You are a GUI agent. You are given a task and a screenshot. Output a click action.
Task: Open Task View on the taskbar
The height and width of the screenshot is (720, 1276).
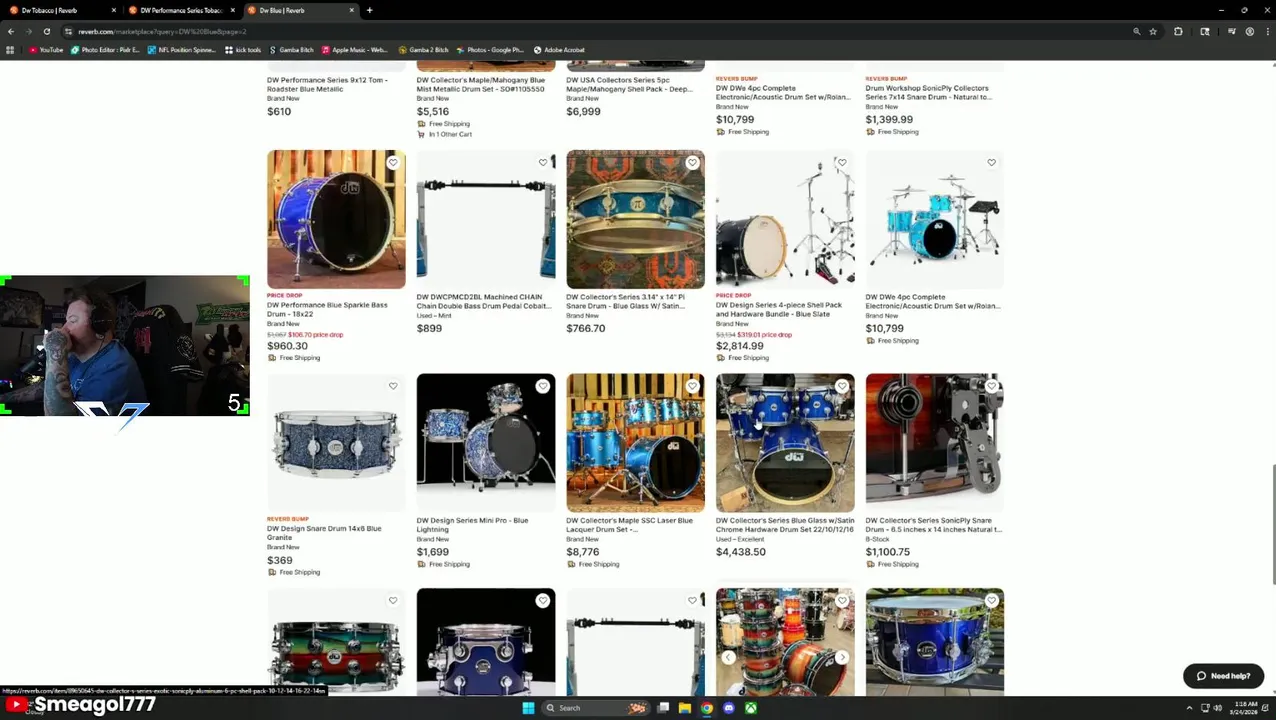click(x=662, y=708)
